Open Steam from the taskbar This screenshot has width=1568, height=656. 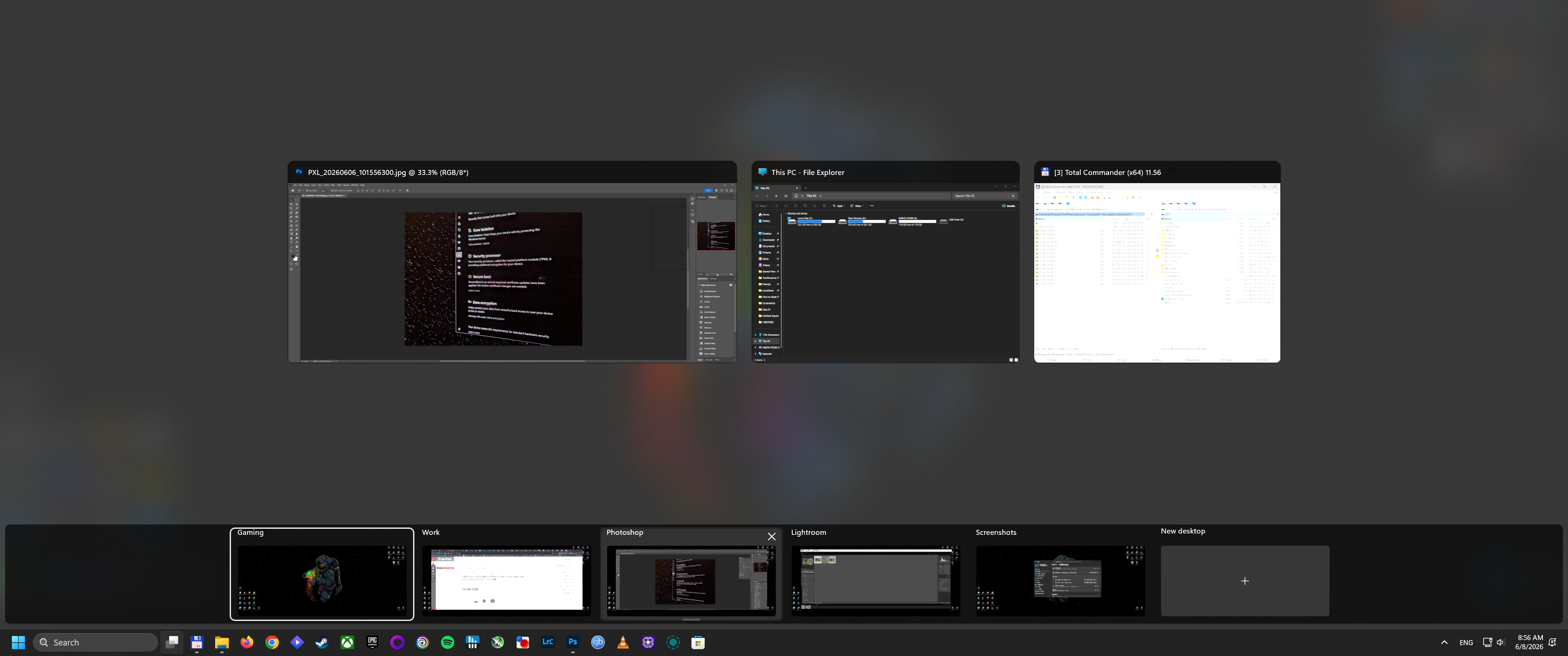point(322,642)
